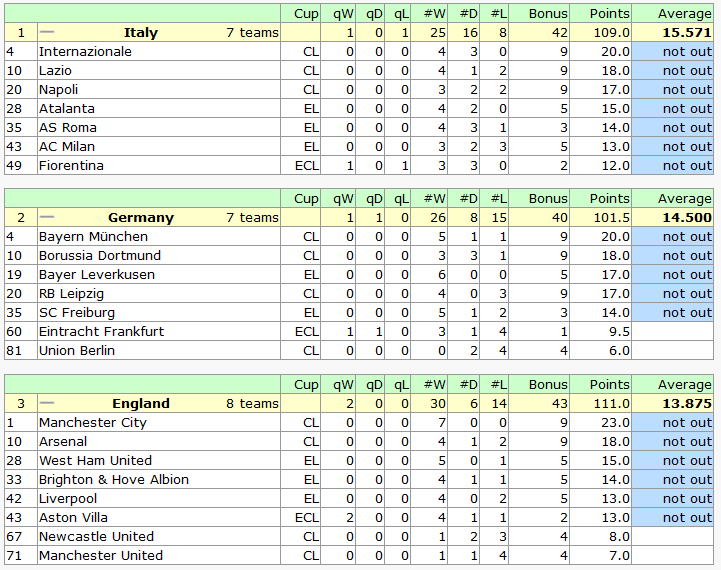Open the Italy country heading
The height and width of the screenshot is (570, 721).
[x=141, y=33]
